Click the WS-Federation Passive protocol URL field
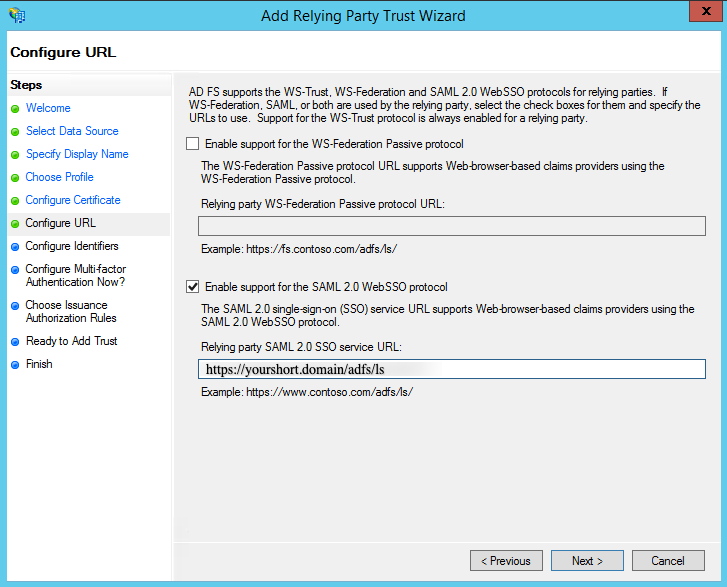The image size is (727, 587). pyautogui.click(x=451, y=226)
